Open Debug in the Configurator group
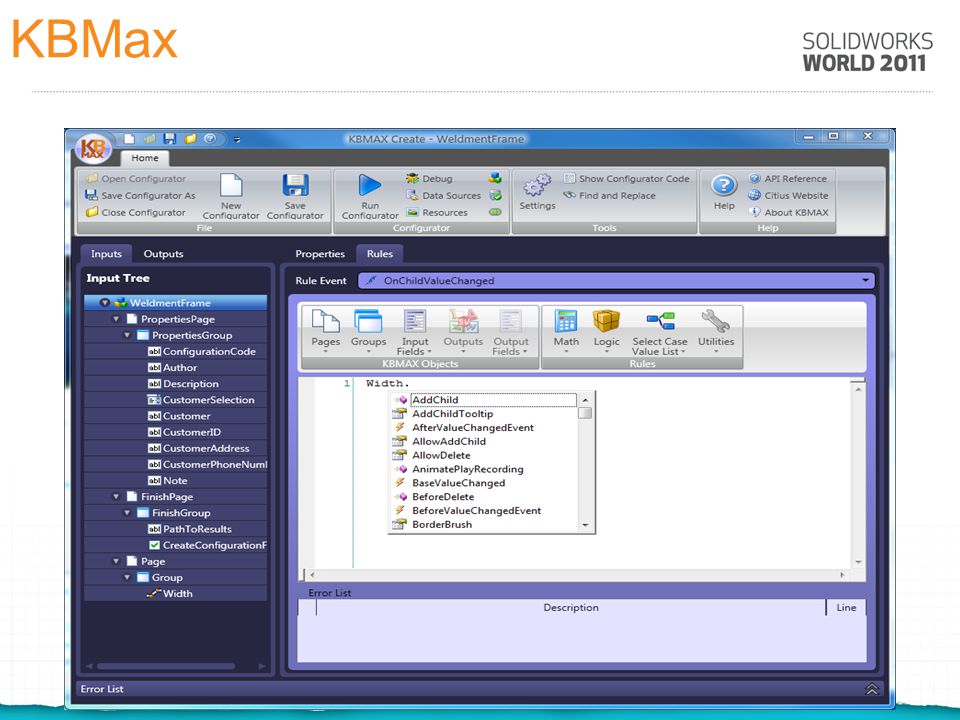The image size is (960, 720). pyautogui.click(x=429, y=179)
